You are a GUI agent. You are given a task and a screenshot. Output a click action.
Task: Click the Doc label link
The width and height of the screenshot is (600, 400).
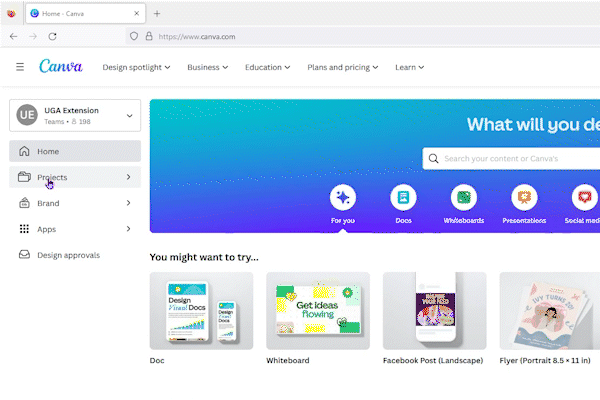tap(157, 361)
